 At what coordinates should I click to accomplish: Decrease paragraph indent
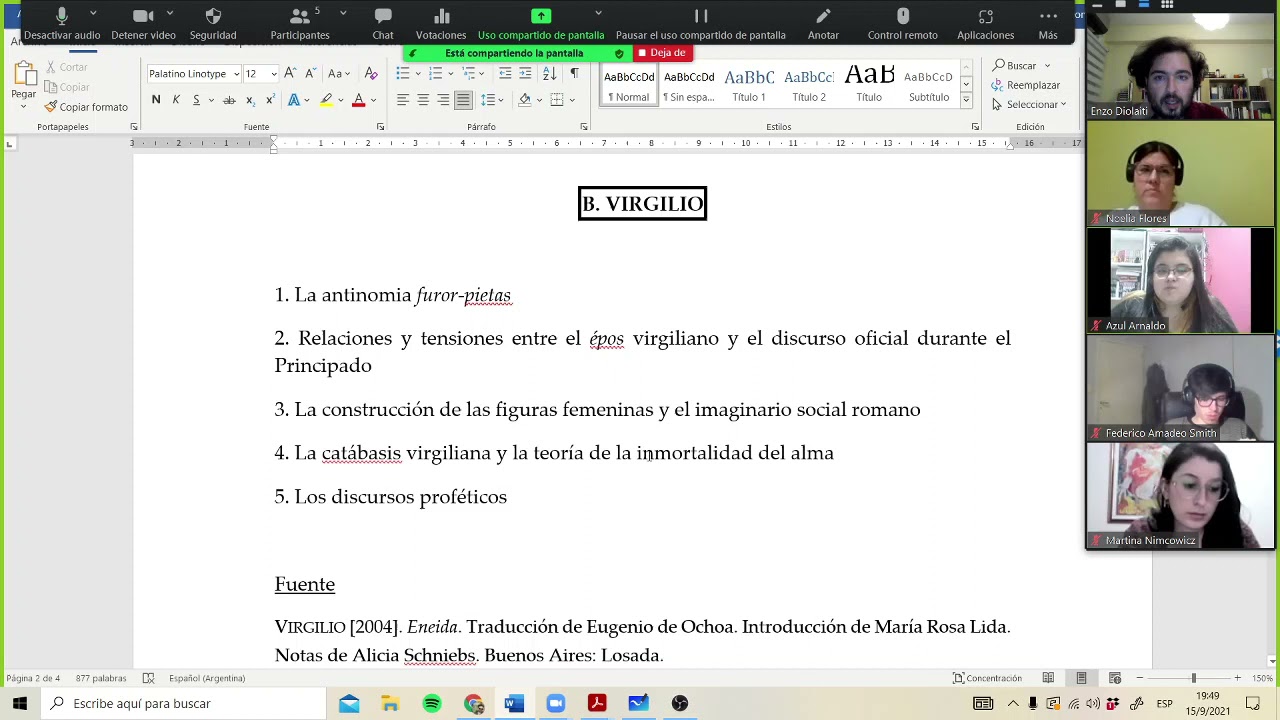pos(505,73)
